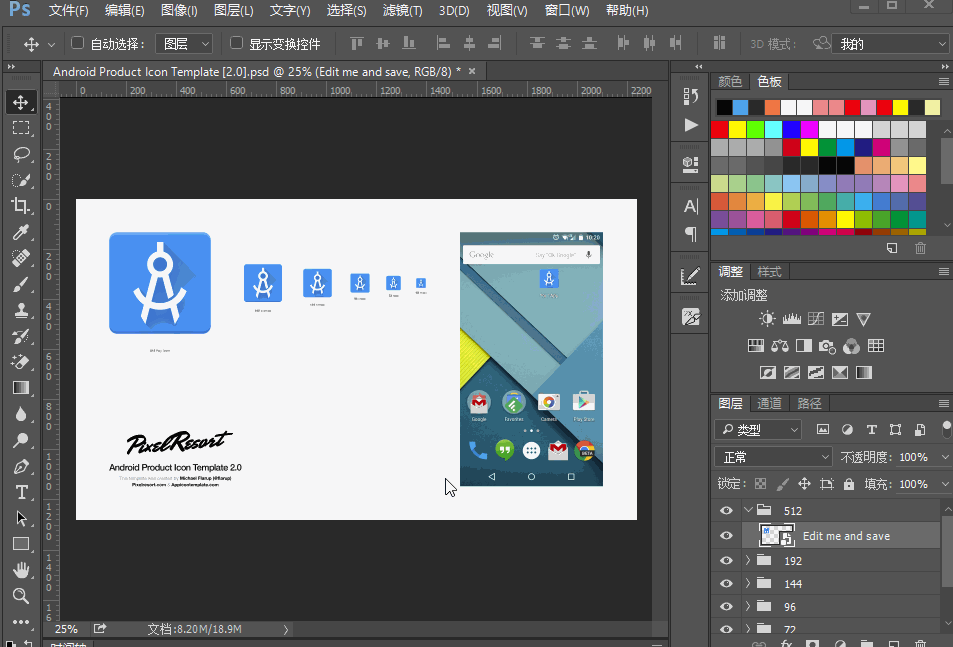Filter layers by type layers (T icon)
The width and height of the screenshot is (953, 647).
pyautogui.click(x=871, y=430)
